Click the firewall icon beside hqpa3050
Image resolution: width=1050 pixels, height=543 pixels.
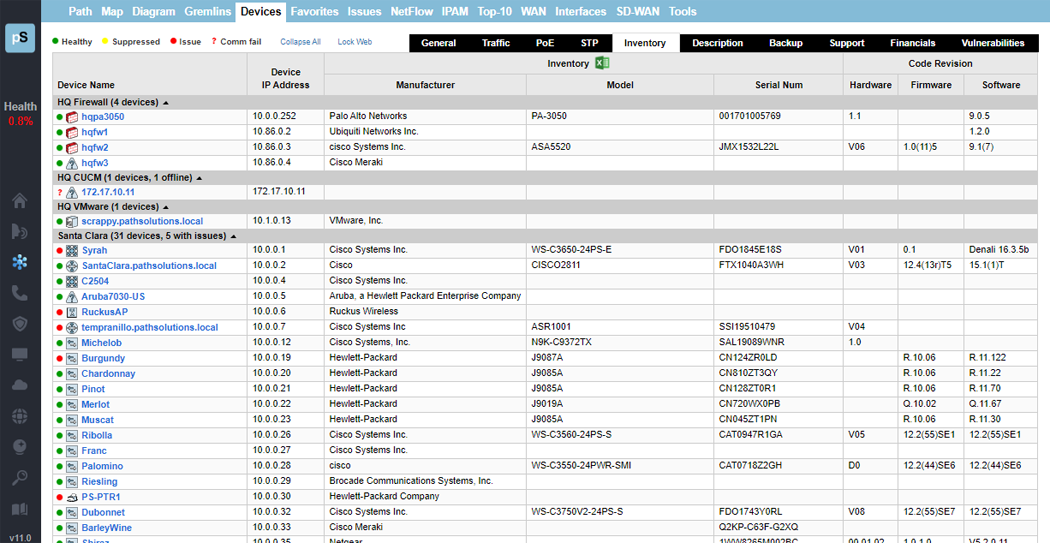72,117
